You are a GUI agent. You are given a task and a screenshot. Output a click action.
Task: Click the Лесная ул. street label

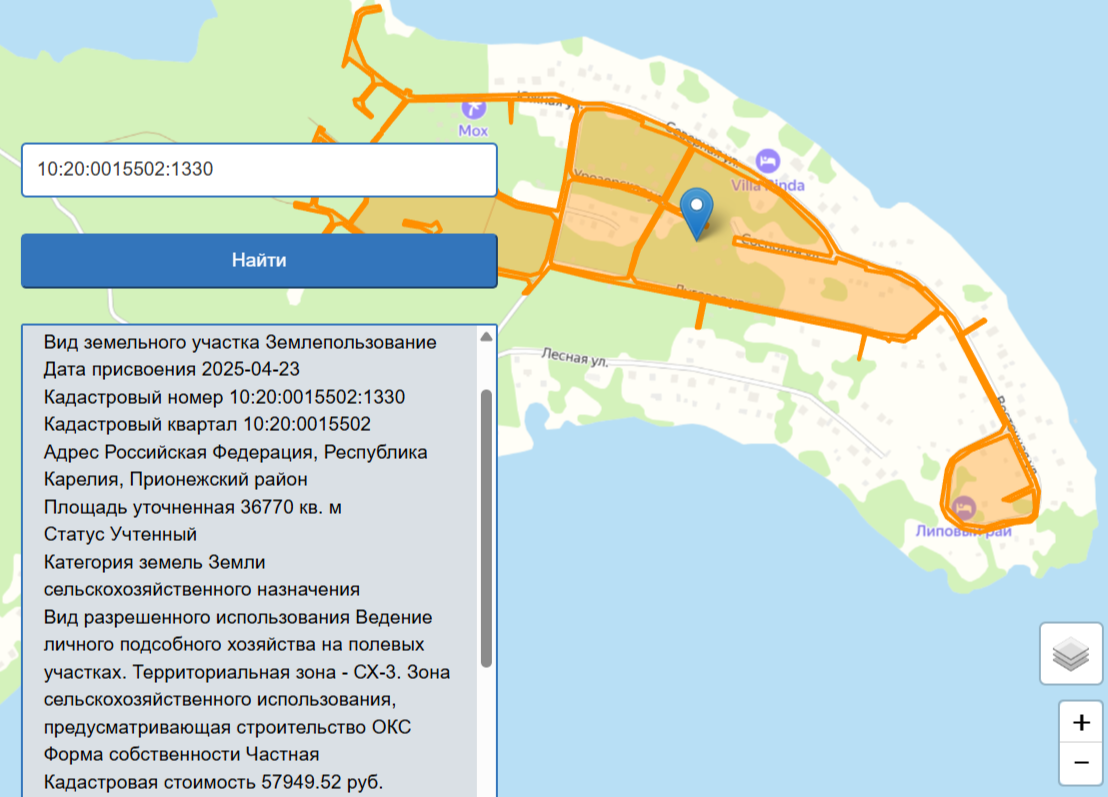click(x=574, y=355)
